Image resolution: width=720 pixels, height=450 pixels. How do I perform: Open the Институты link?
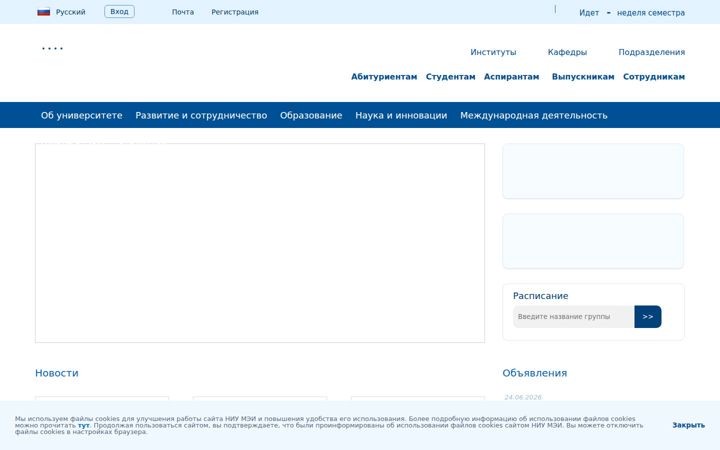coord(493,52)
